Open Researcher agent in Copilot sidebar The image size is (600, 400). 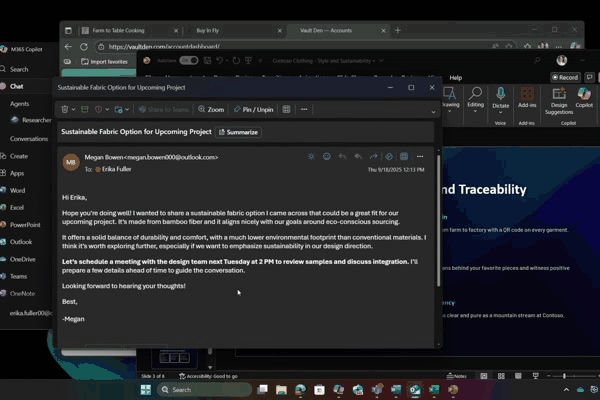(31, 120)
